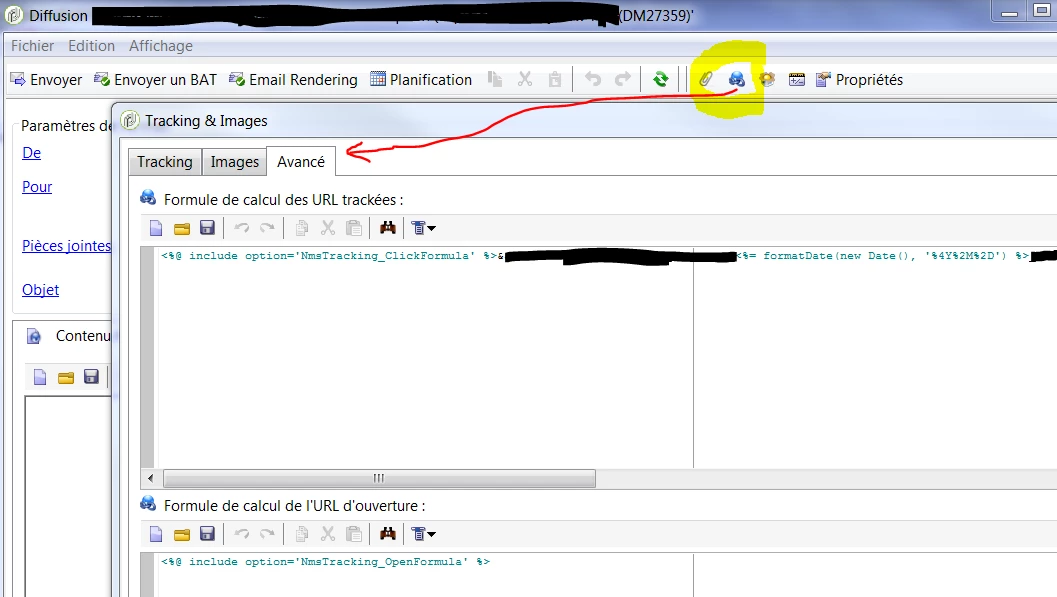Open Email Rendering

coord(293,80)
